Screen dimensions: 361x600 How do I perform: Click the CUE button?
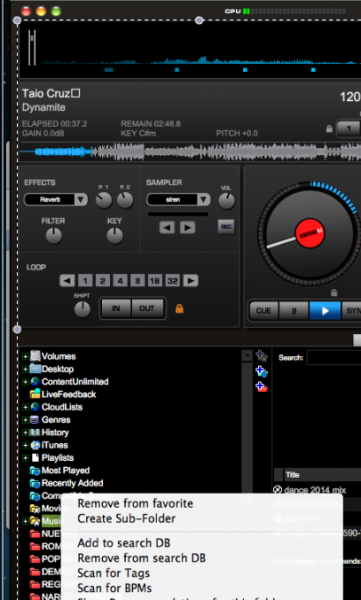pos(263,311)
